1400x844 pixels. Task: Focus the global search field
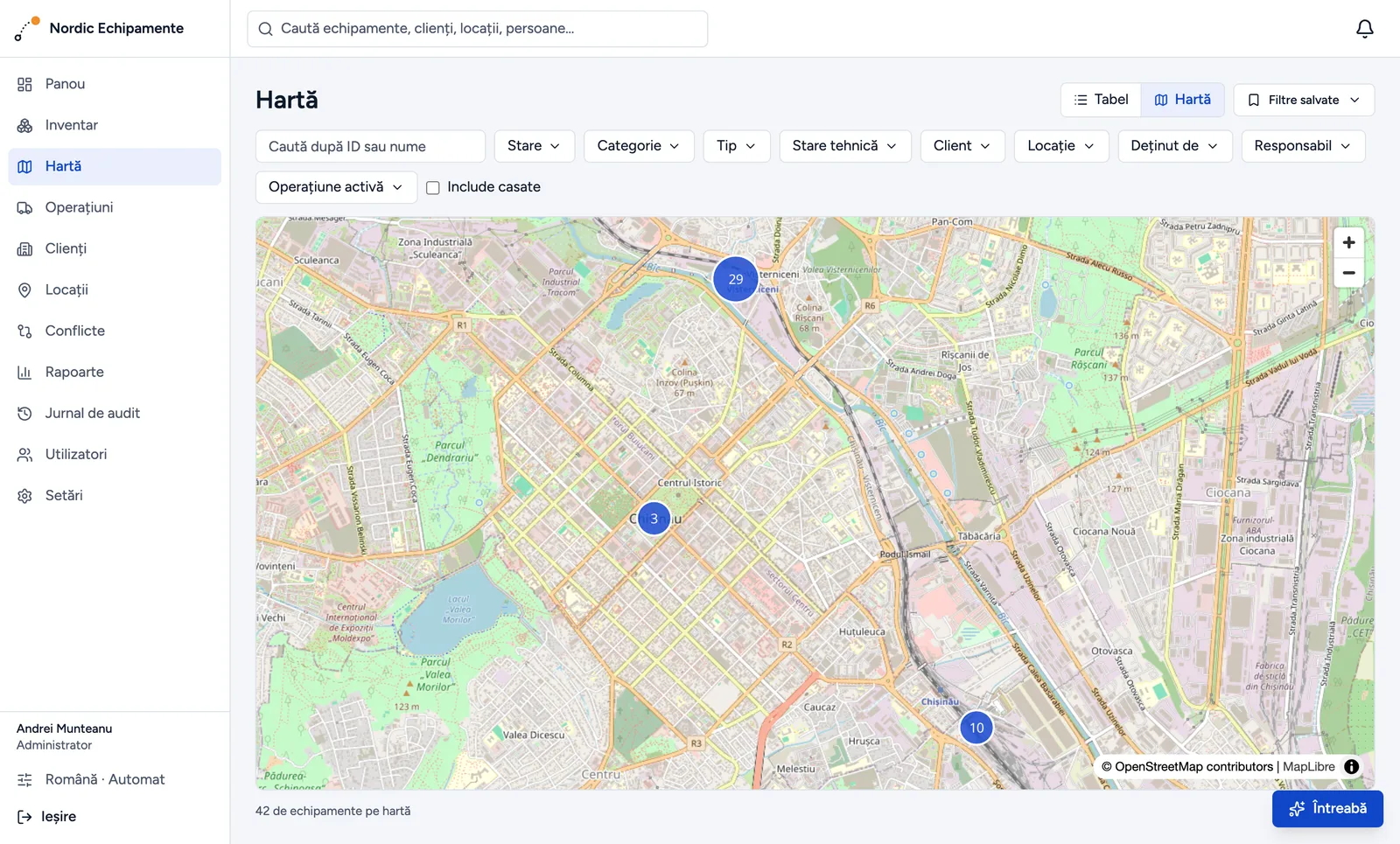(477, 29)
